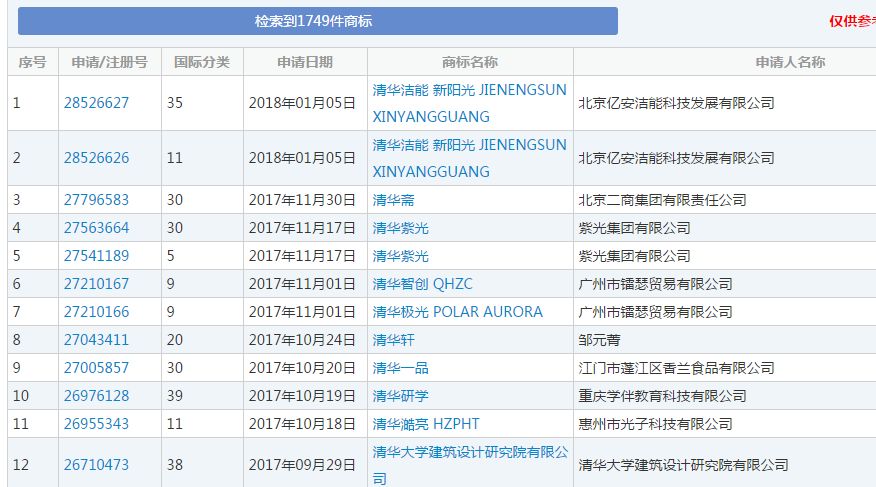Select applicant 北京亿安洁能科技发展有限公司 in row 1
The width and height of the screenshot is (876, 487).
[x=676, y=103]
